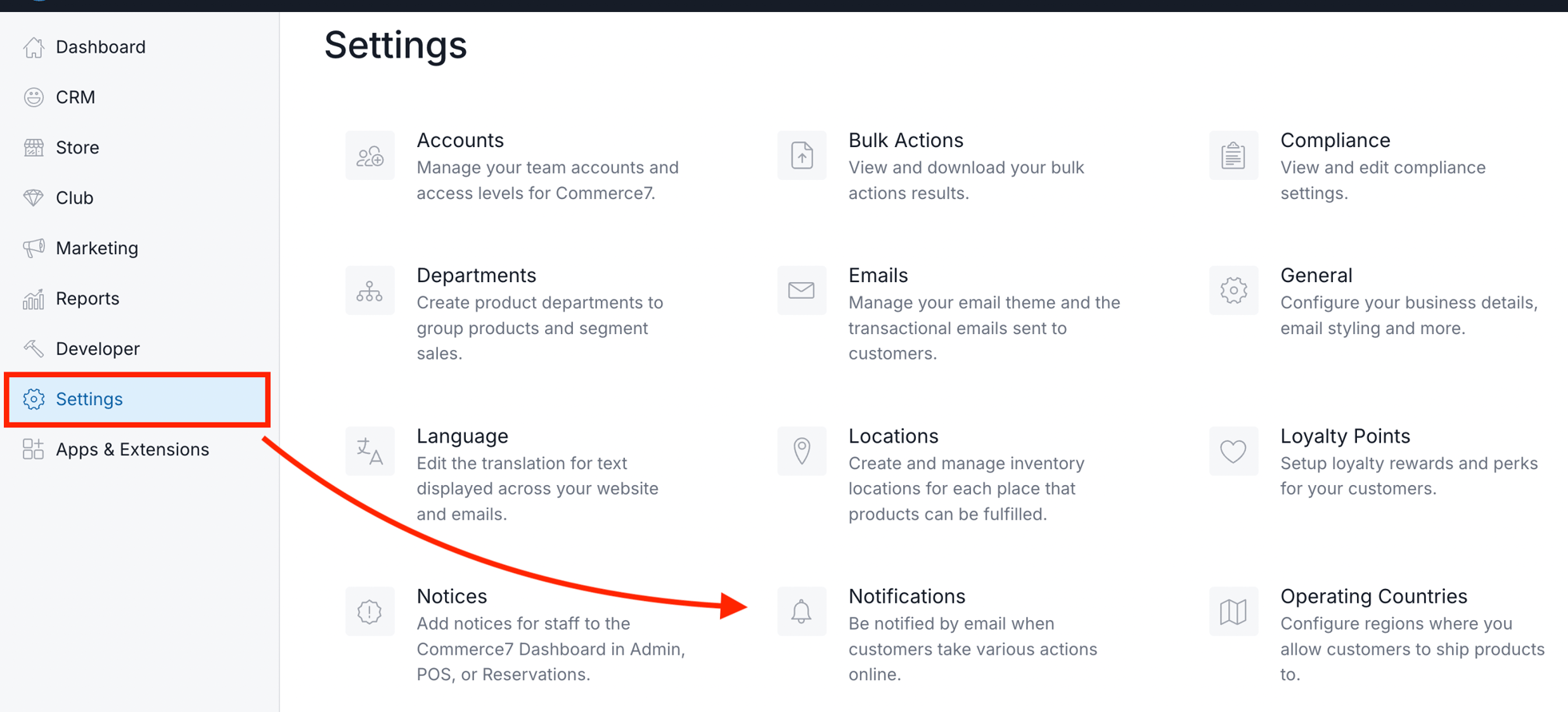This screenshot has height=712, width=1568.
Task: Select the Departments hierarchy icon
Action: coord(370,291)
